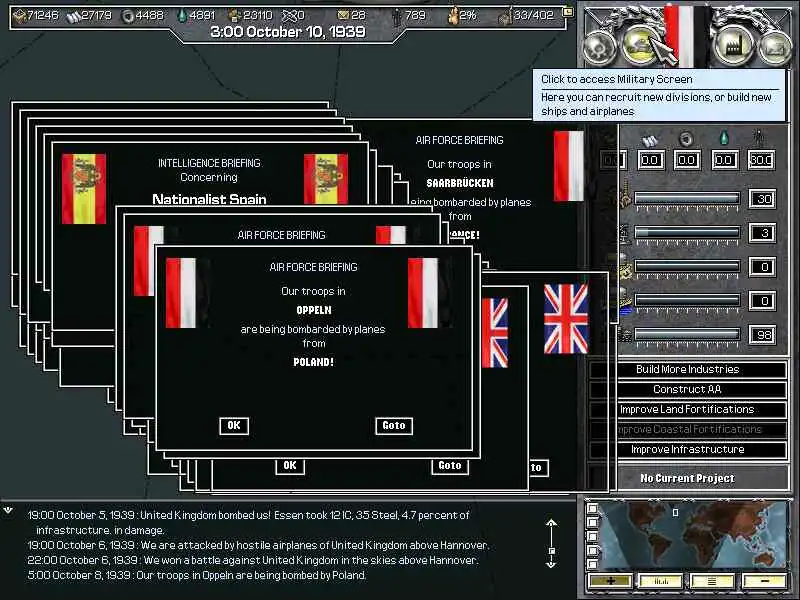
Task: Zoom in the minimap with the plus button
Action: [611, 581]
